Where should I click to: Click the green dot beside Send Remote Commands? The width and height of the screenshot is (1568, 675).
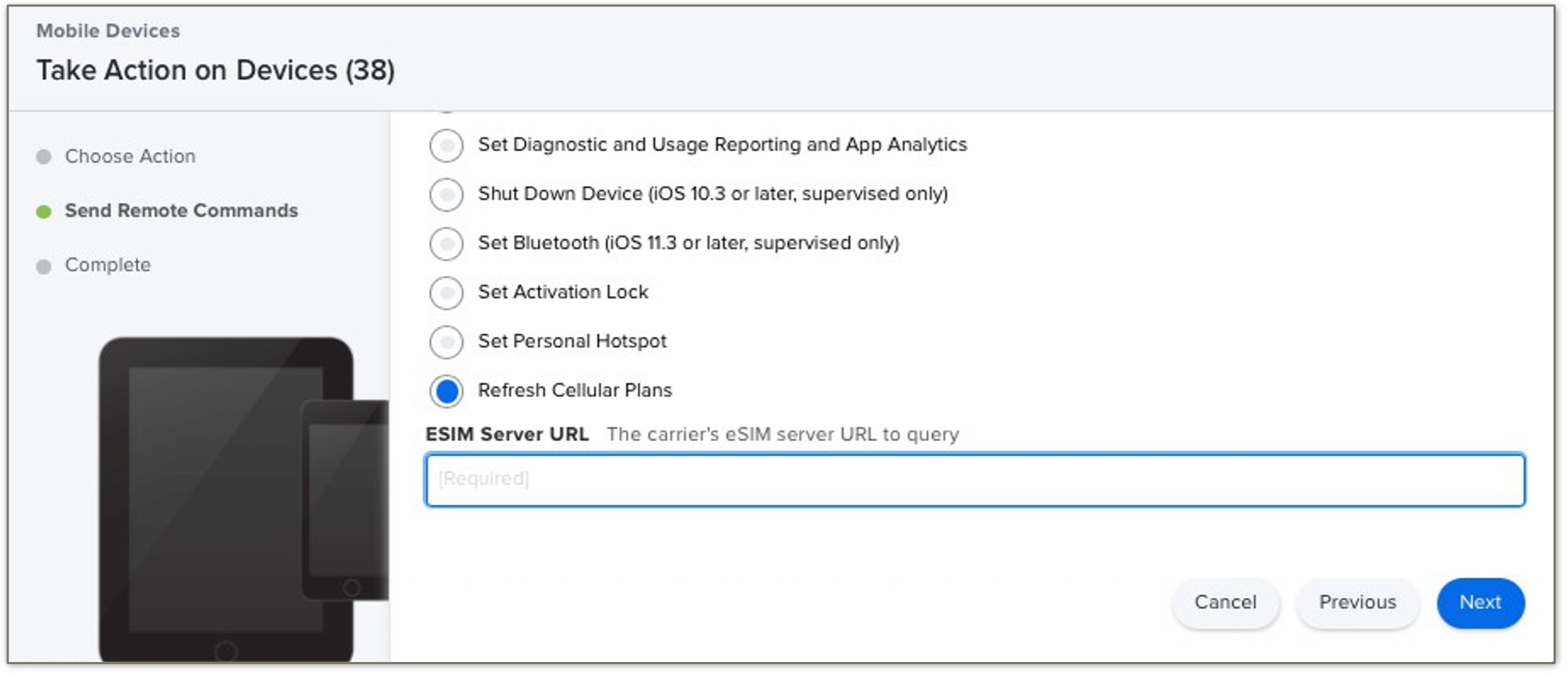click(x=44, y=212)
